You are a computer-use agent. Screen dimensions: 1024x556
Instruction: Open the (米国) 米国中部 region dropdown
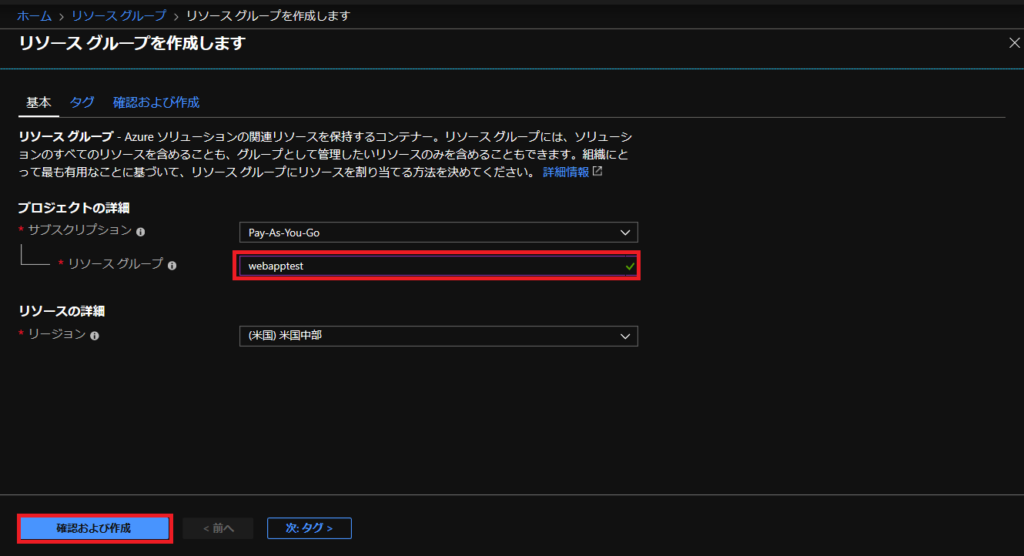(x=438, y=336)
